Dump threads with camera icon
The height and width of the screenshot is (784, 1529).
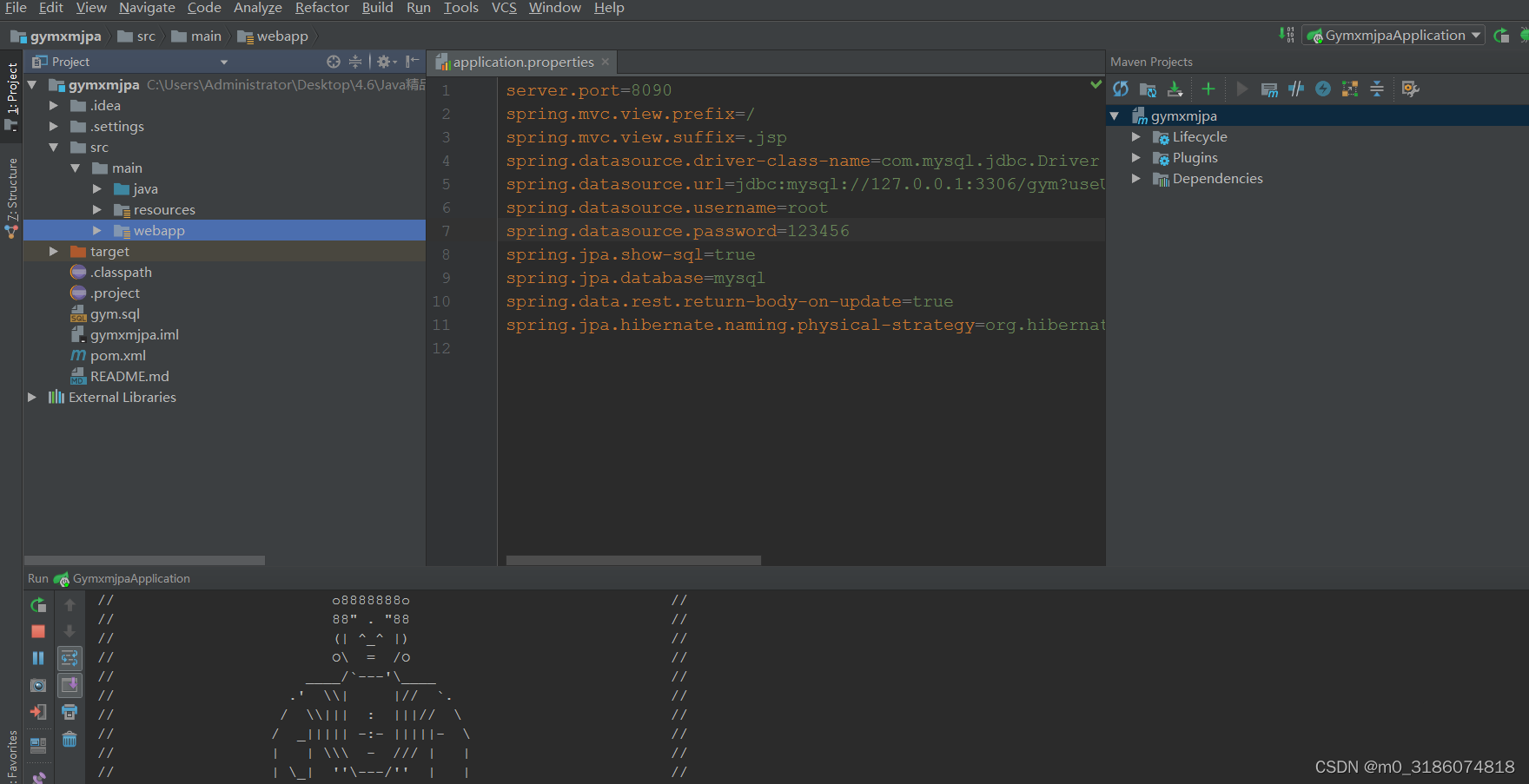(38, 685)
